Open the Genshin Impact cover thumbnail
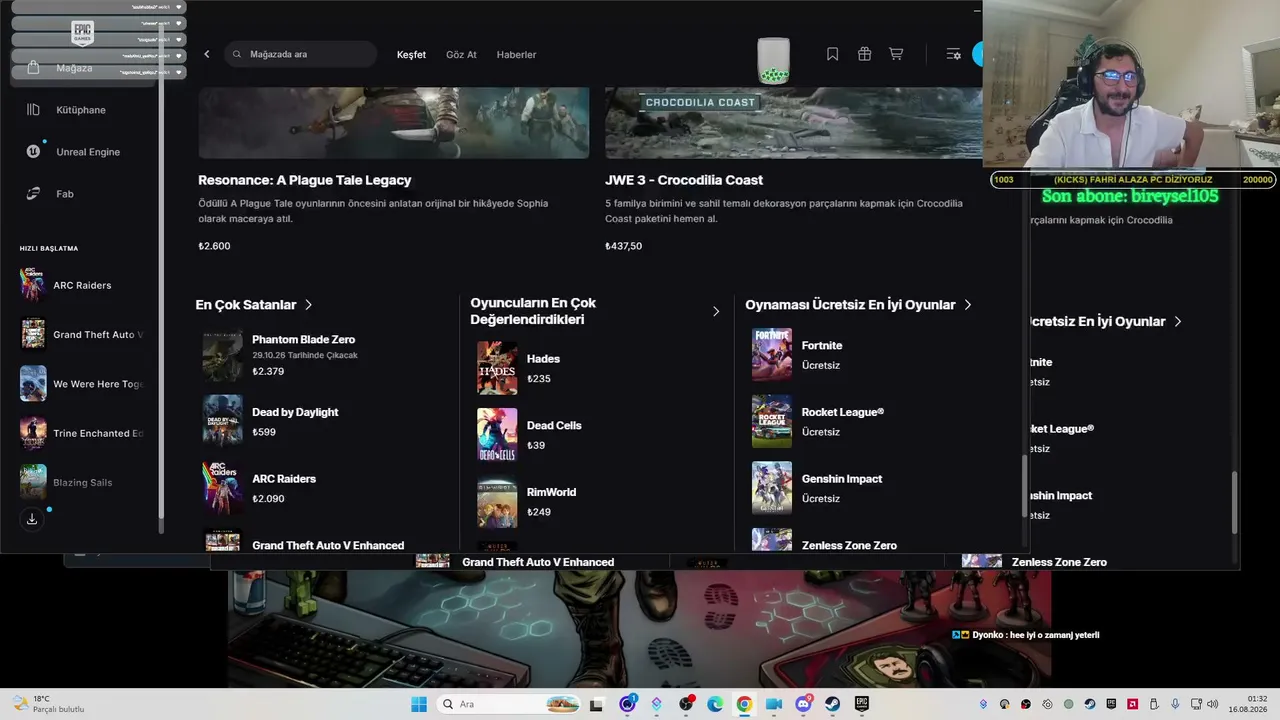This screenshot has width=1280, height=720. click(772, 488)
